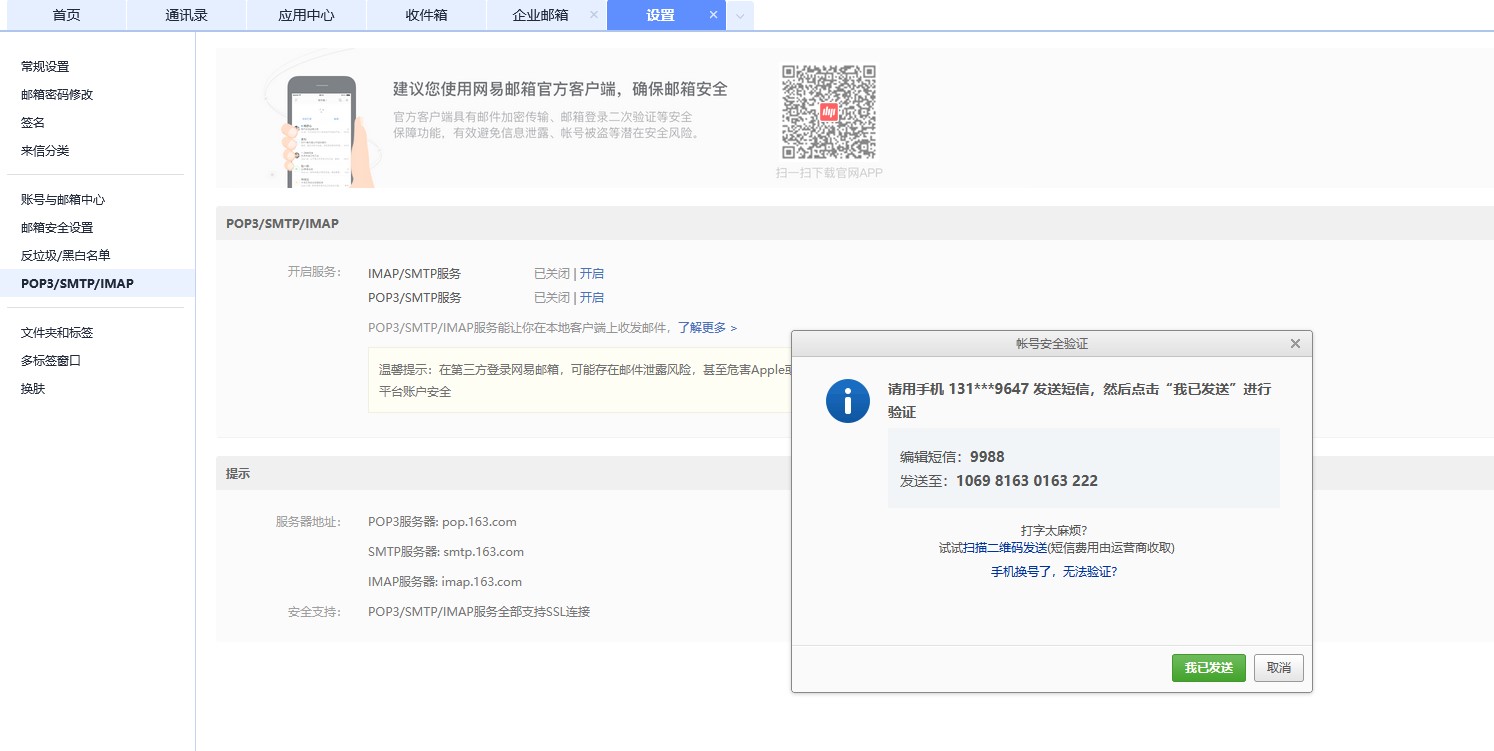Close the 设置 tab using its X

[713, 15]
